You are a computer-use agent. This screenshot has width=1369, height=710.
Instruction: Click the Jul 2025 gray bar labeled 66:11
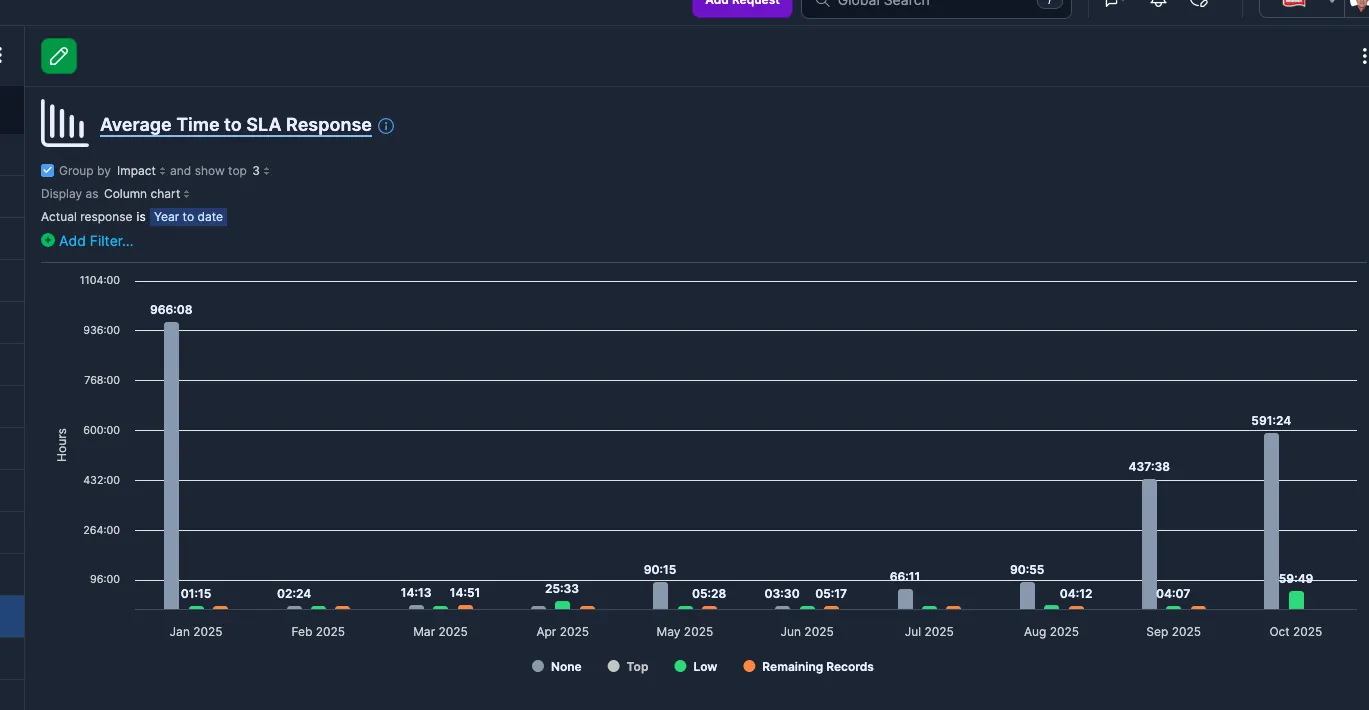905,599
